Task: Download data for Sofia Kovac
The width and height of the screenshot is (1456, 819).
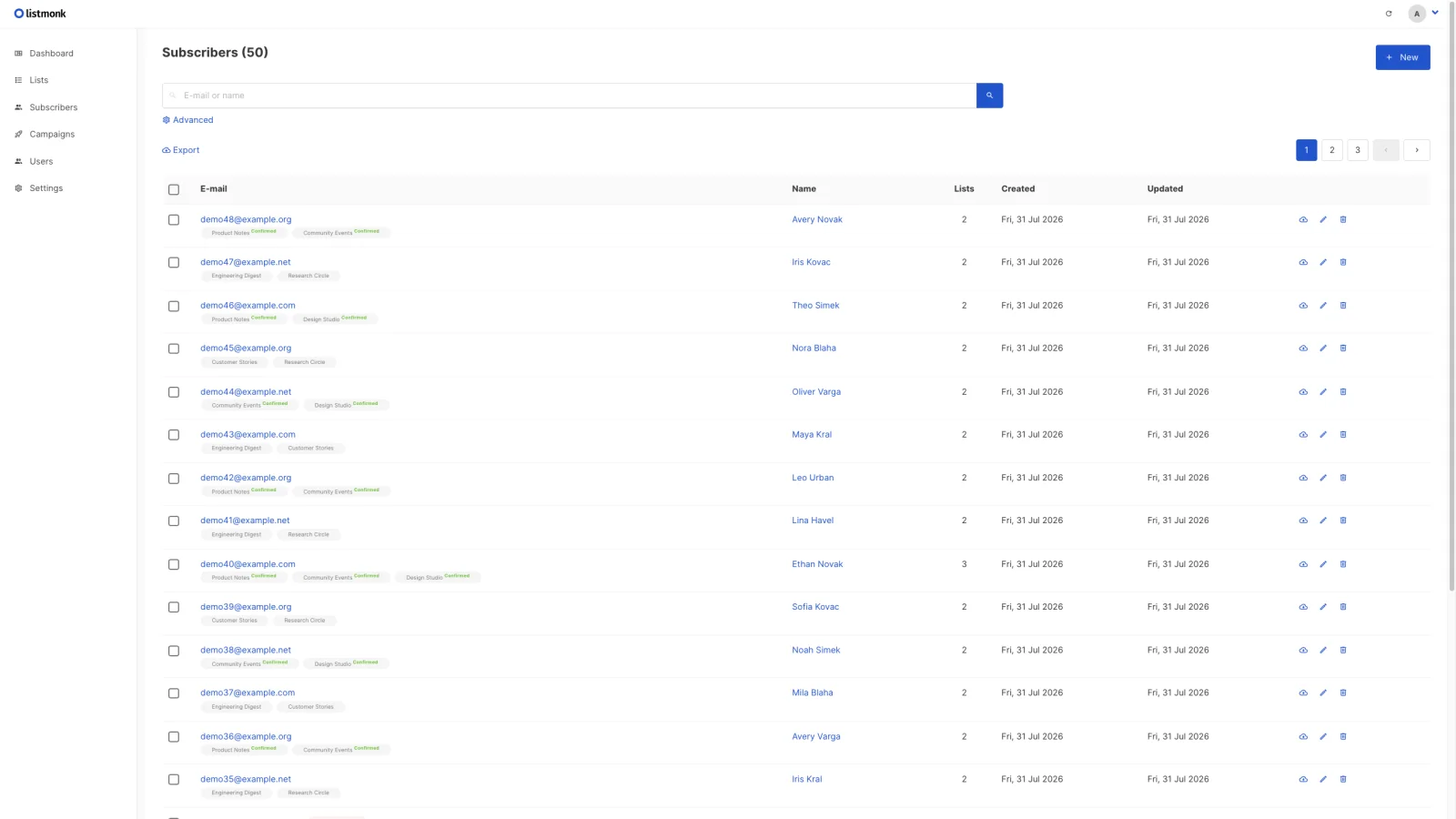Action: [1303, 607]
